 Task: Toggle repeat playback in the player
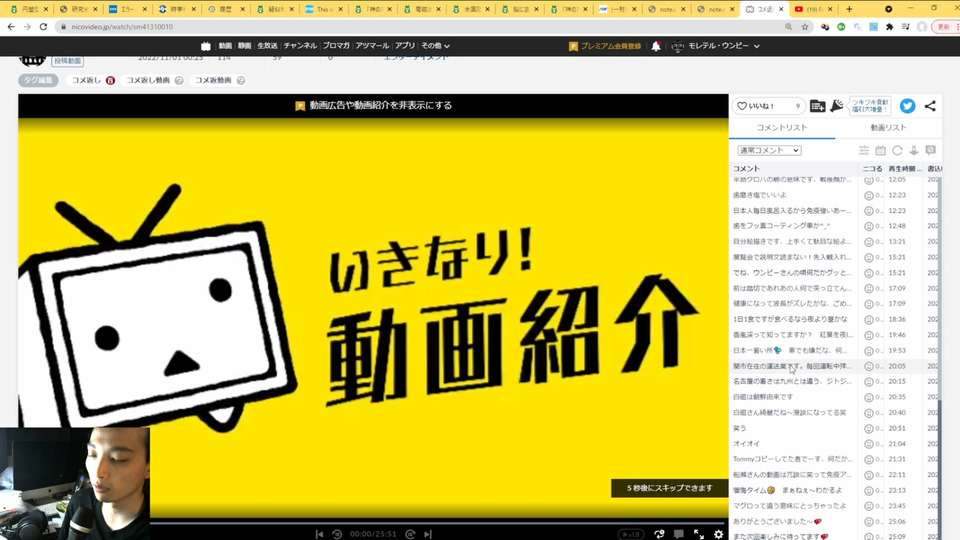[x=659, y=534]
